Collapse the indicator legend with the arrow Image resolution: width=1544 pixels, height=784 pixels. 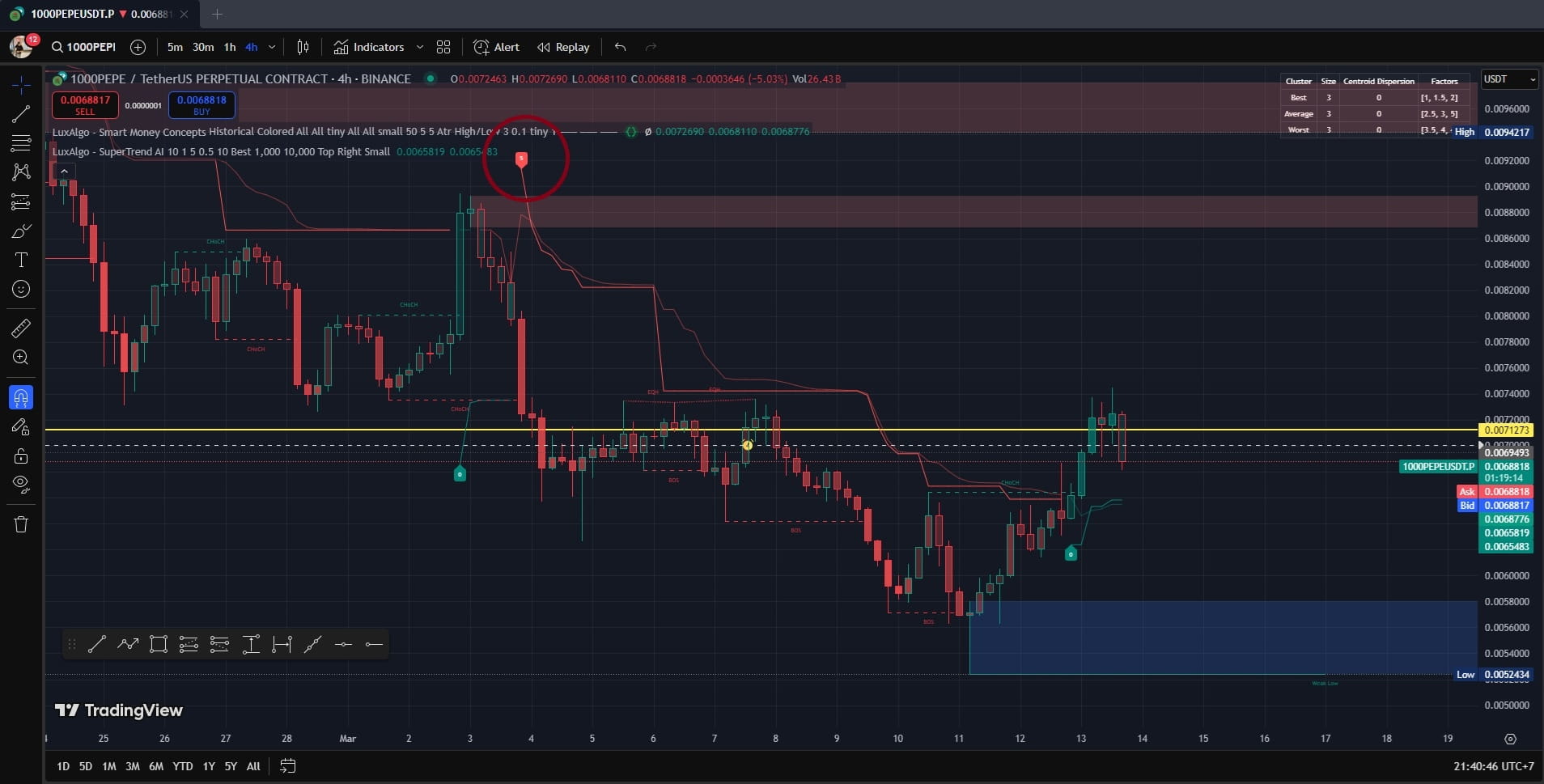(x=64, y=171)
